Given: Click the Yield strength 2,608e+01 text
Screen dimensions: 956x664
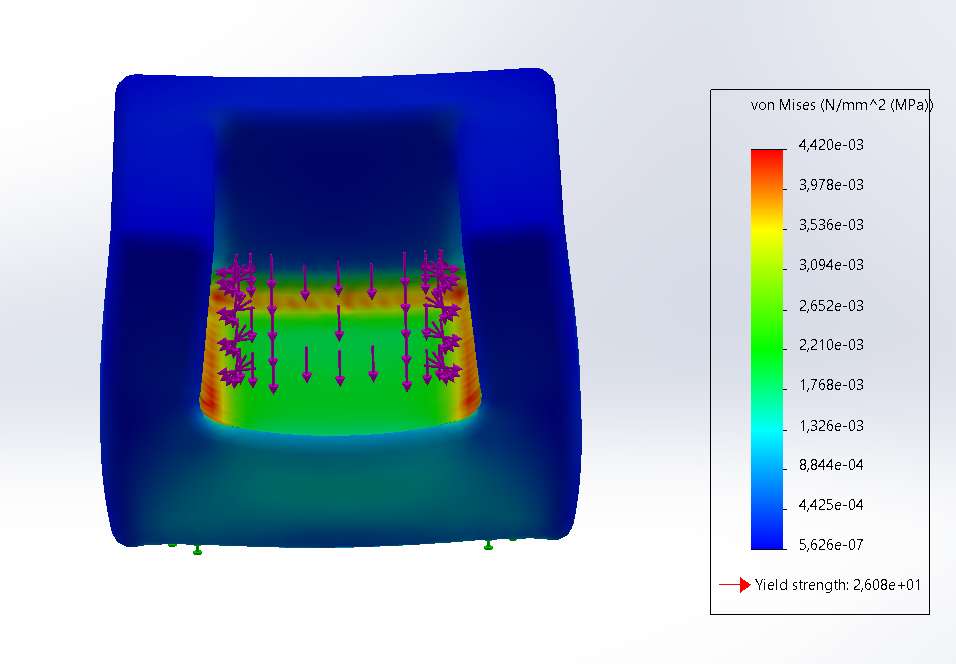Looking at the screenshot, I should click(x=838, y=585).
